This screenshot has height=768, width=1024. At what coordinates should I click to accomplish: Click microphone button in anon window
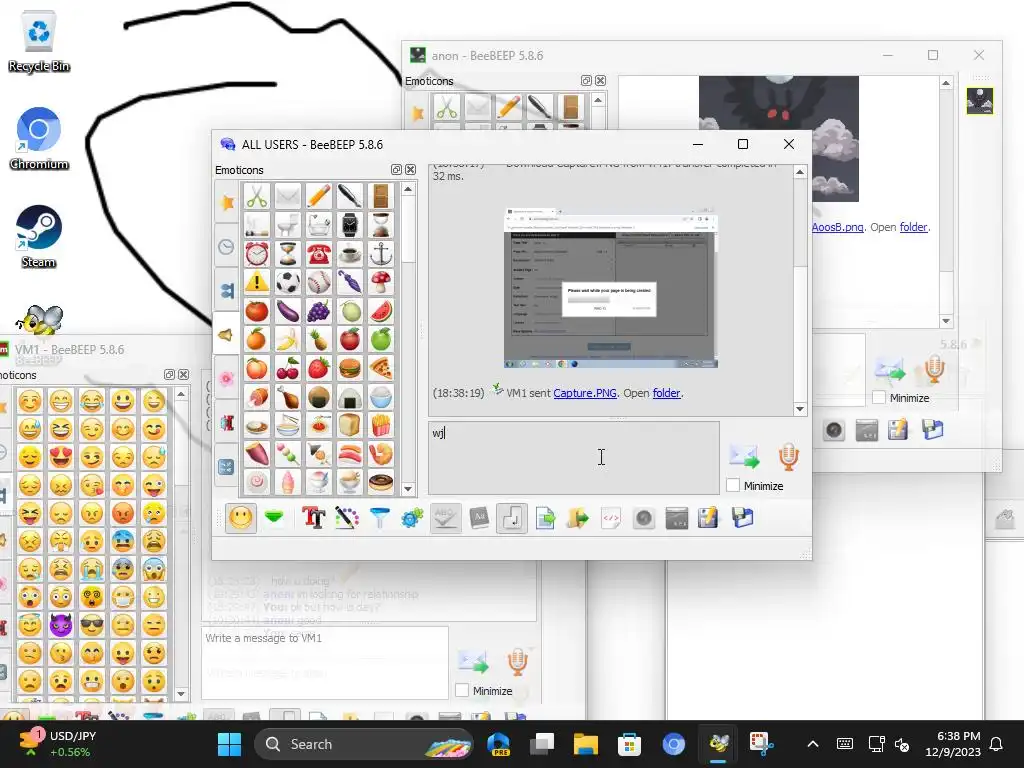(x=934, y=369)
